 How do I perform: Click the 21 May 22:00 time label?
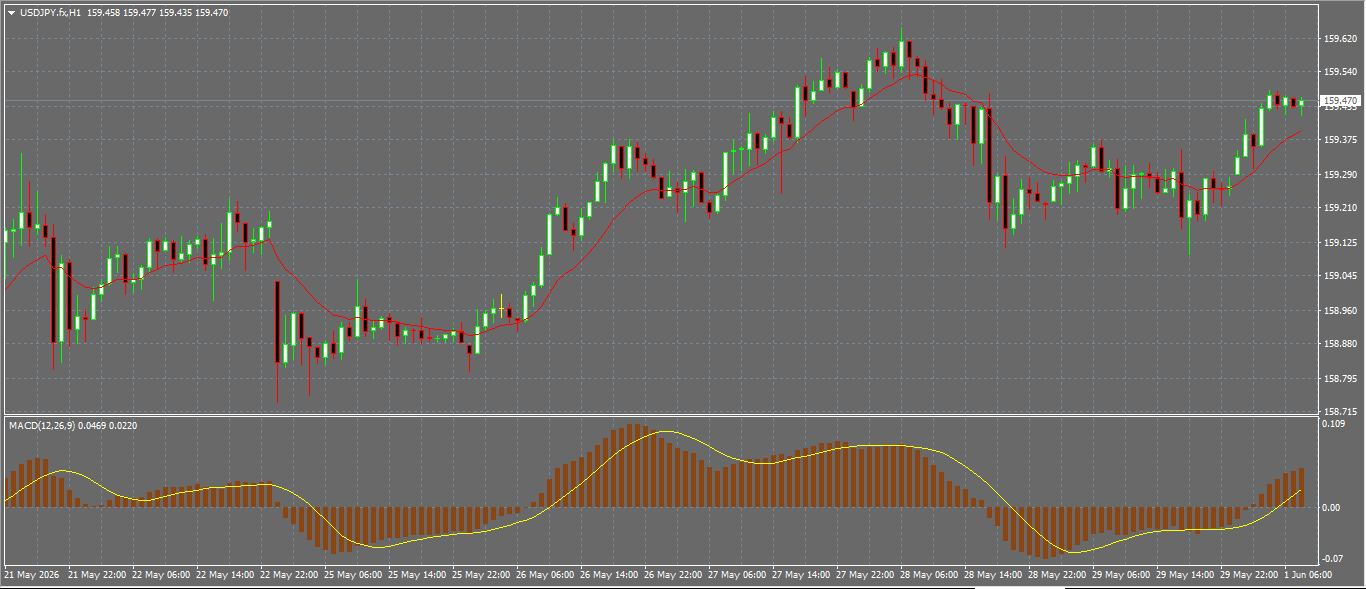tap(97, 576)
